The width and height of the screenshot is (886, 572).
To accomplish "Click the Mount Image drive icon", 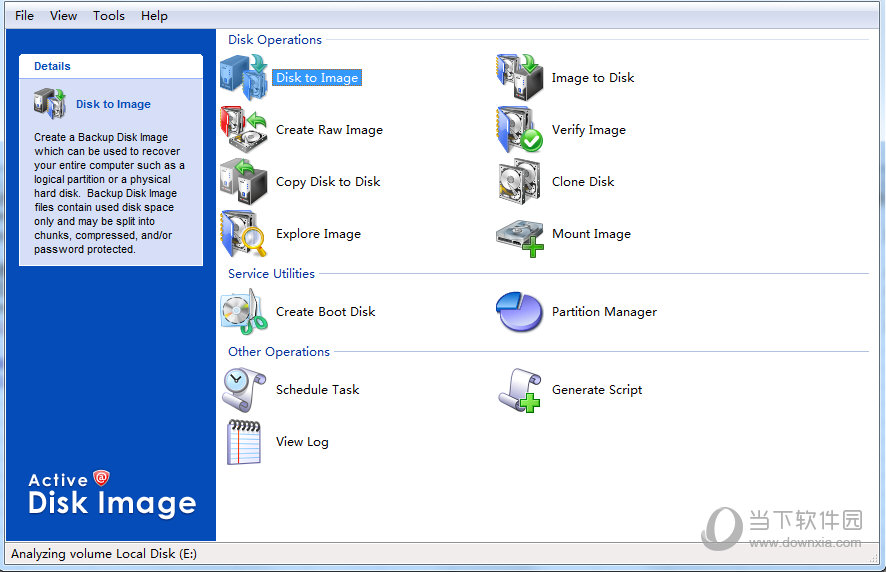I will coord(519,238).
